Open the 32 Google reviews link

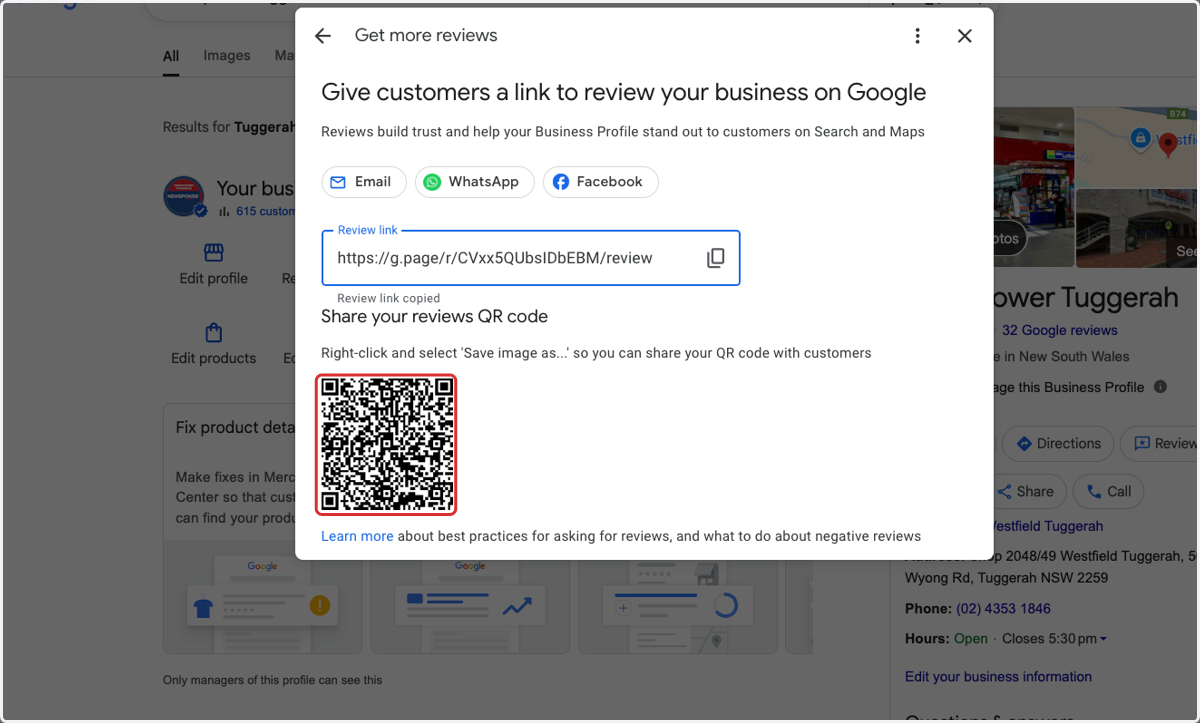pos(1060,330)
